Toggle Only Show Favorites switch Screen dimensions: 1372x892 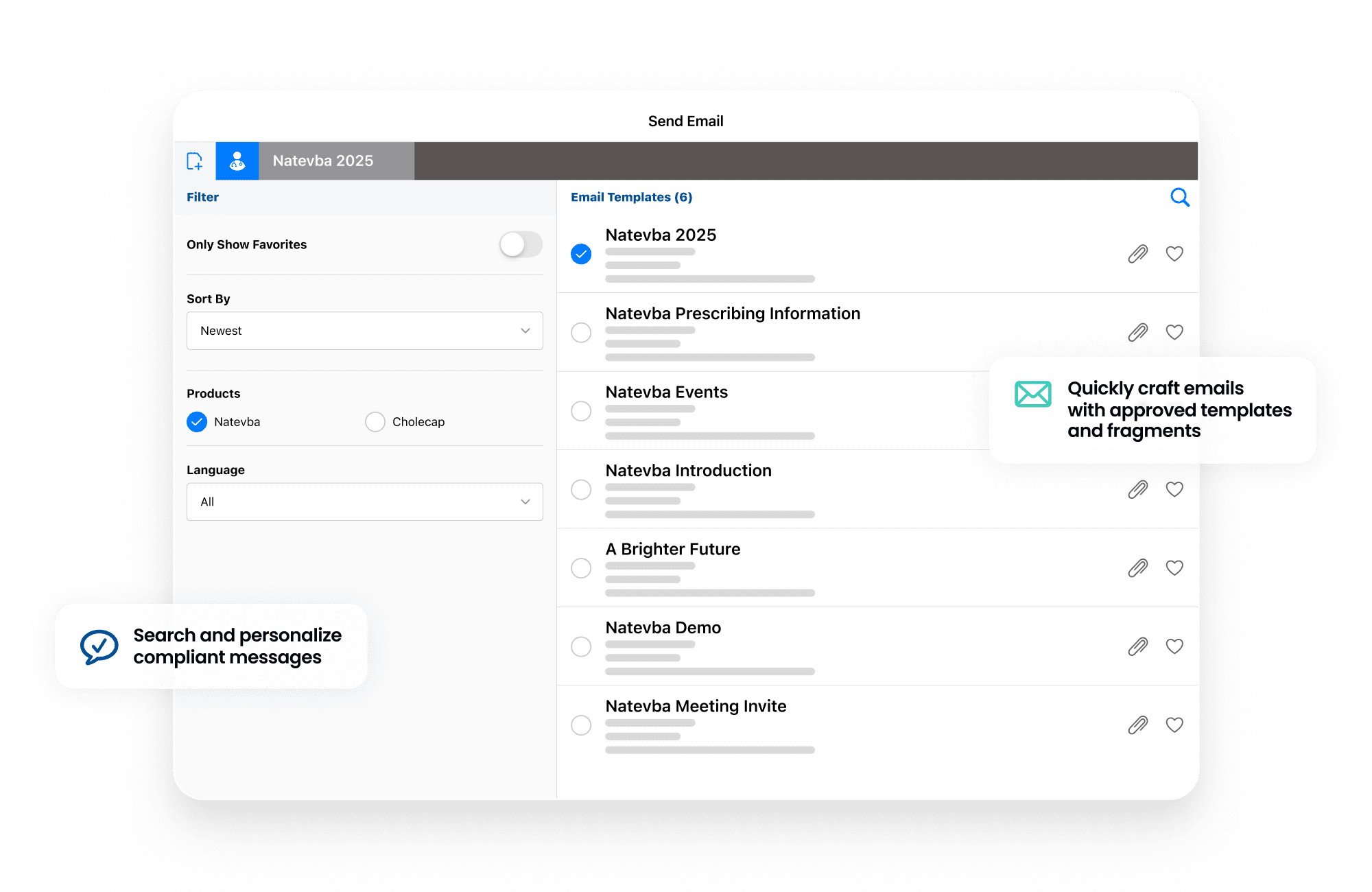point(521,244)
